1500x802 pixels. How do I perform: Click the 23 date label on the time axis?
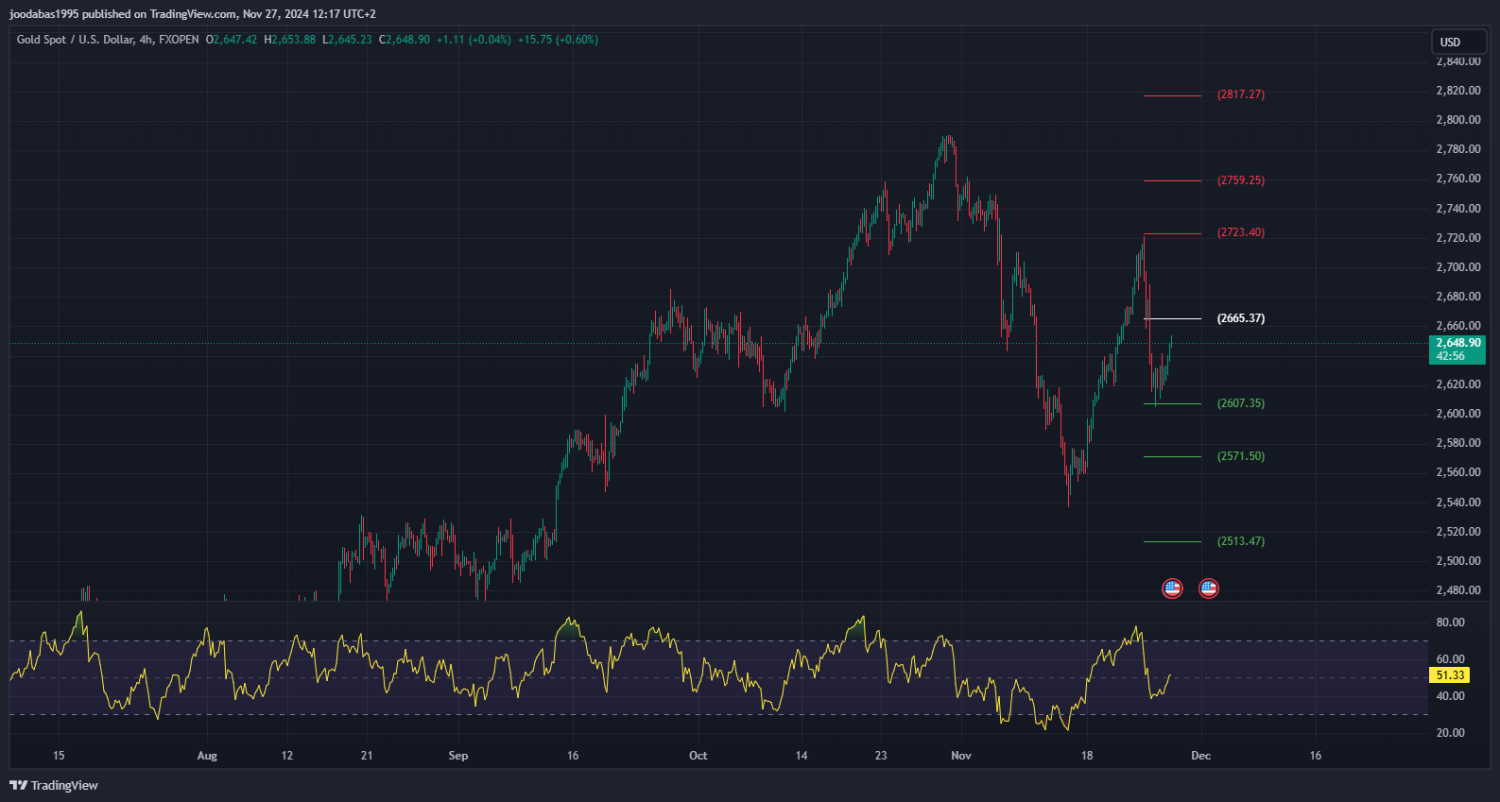(x=881, y=755)
